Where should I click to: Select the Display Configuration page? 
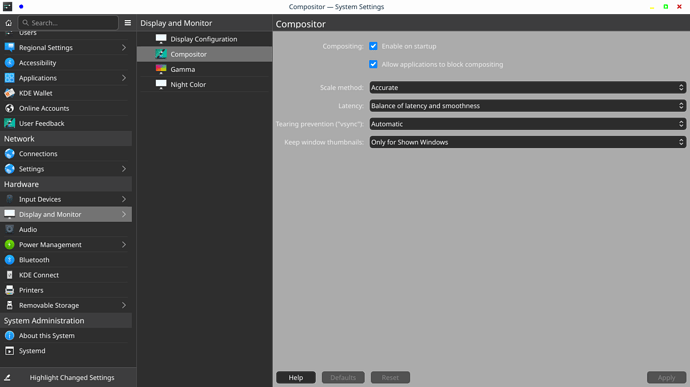[x=205, y=39]
